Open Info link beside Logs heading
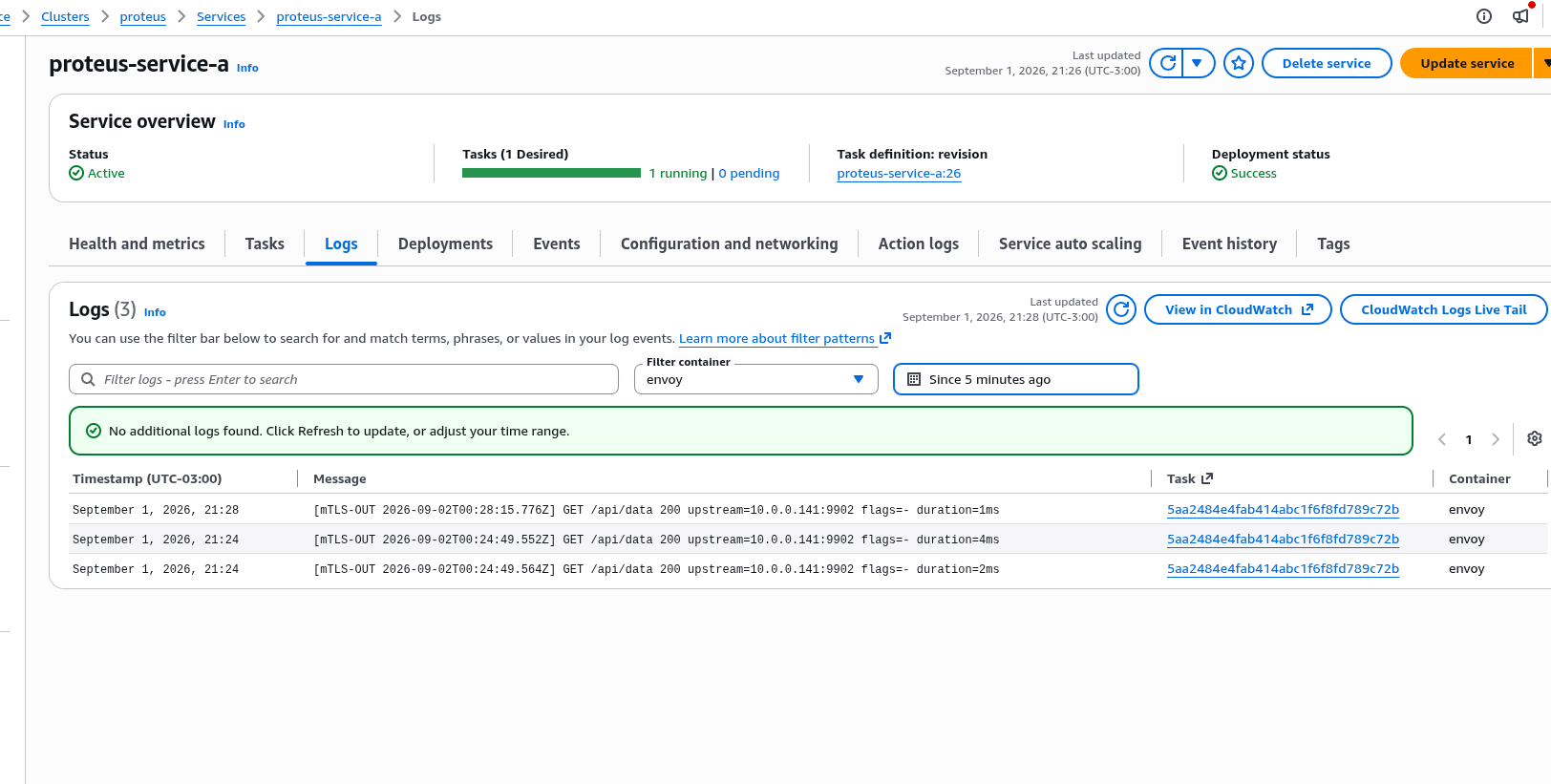This screenshot has height=784, width=1551. pos(155,312)
